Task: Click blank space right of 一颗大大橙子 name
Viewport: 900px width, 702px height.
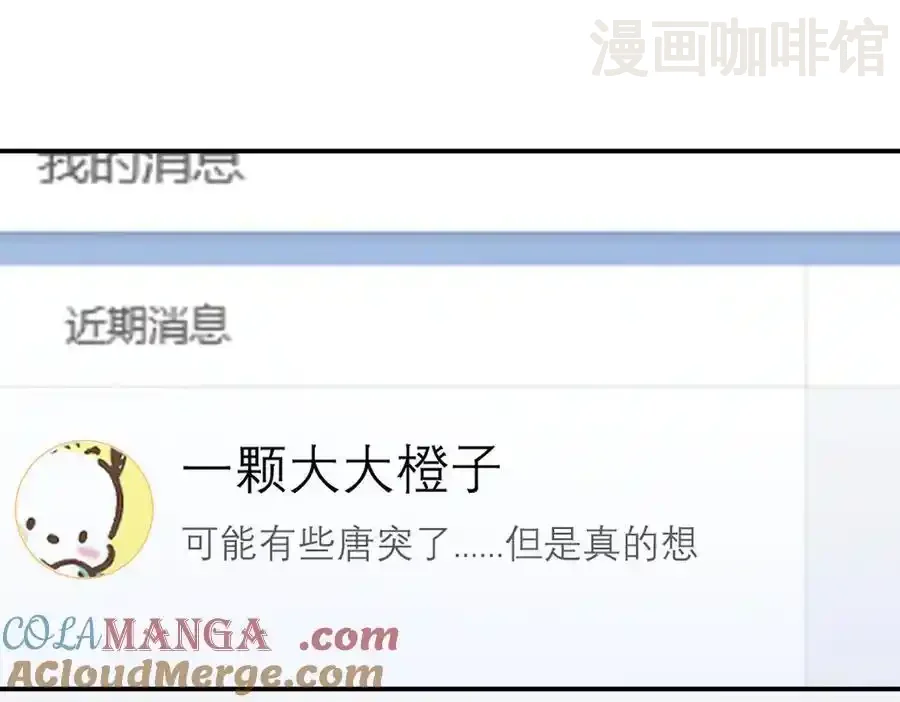Action: [649, 469]
